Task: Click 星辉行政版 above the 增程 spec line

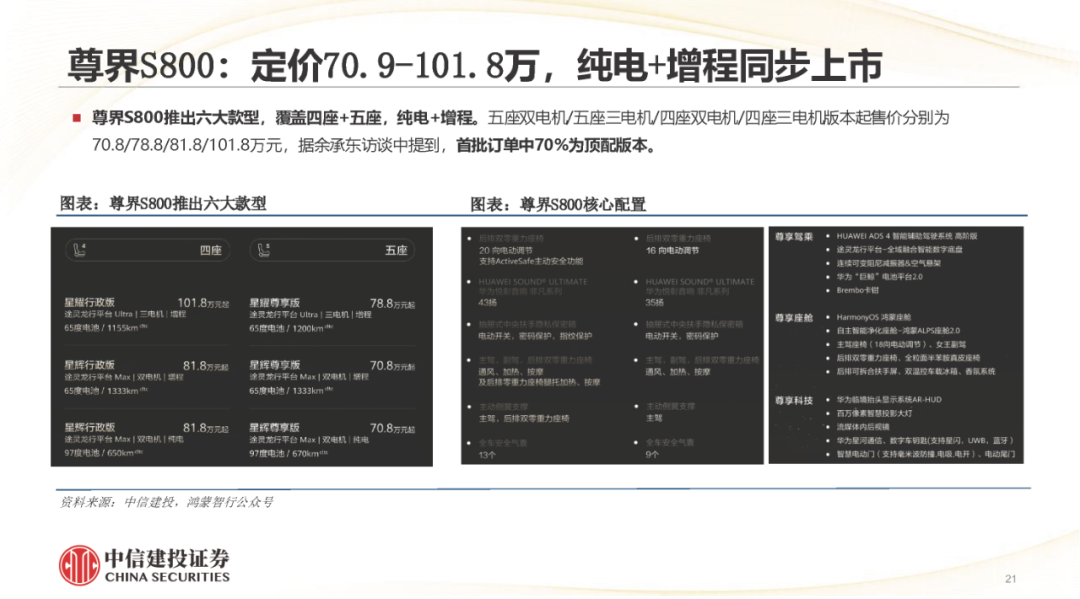Action: [90, 365]
